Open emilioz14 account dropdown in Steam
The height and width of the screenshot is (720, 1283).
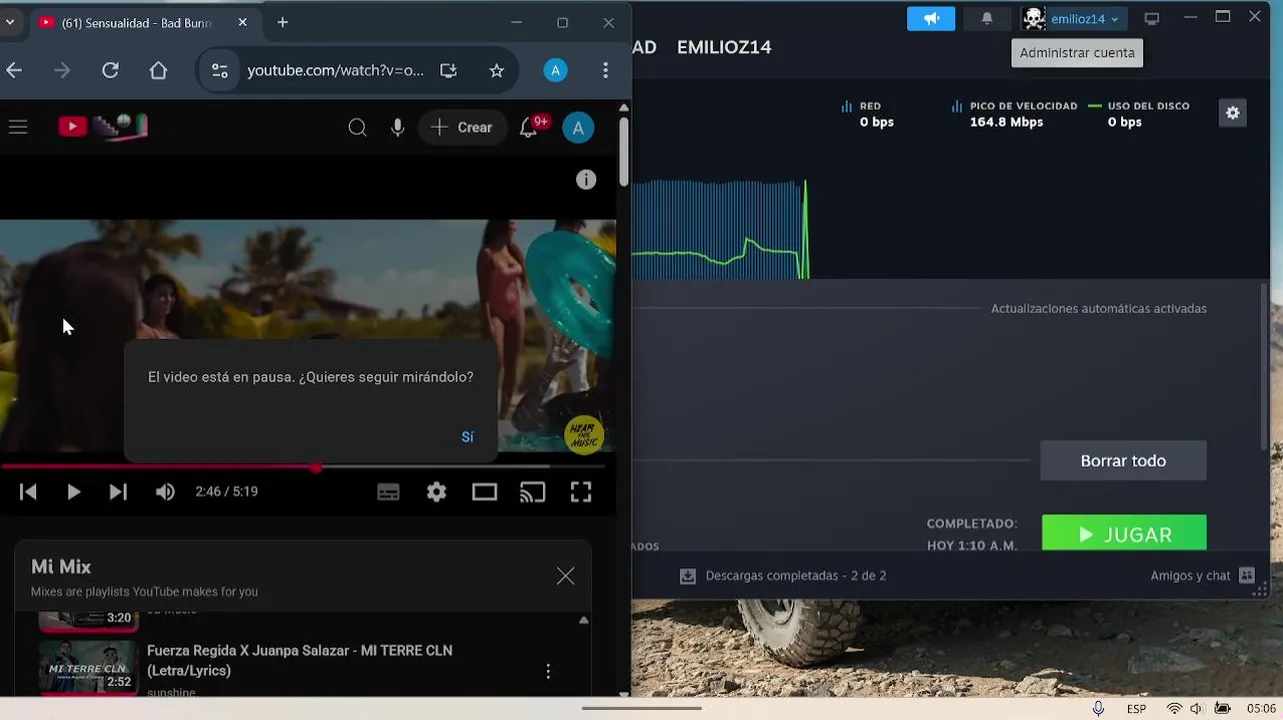click(x=1074, y=18)
